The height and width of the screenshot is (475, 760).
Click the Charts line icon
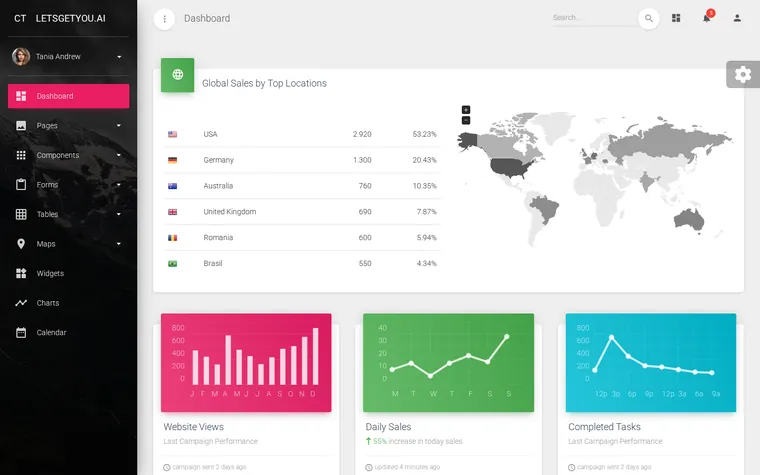pyautogui.click(x=21, y=303)
